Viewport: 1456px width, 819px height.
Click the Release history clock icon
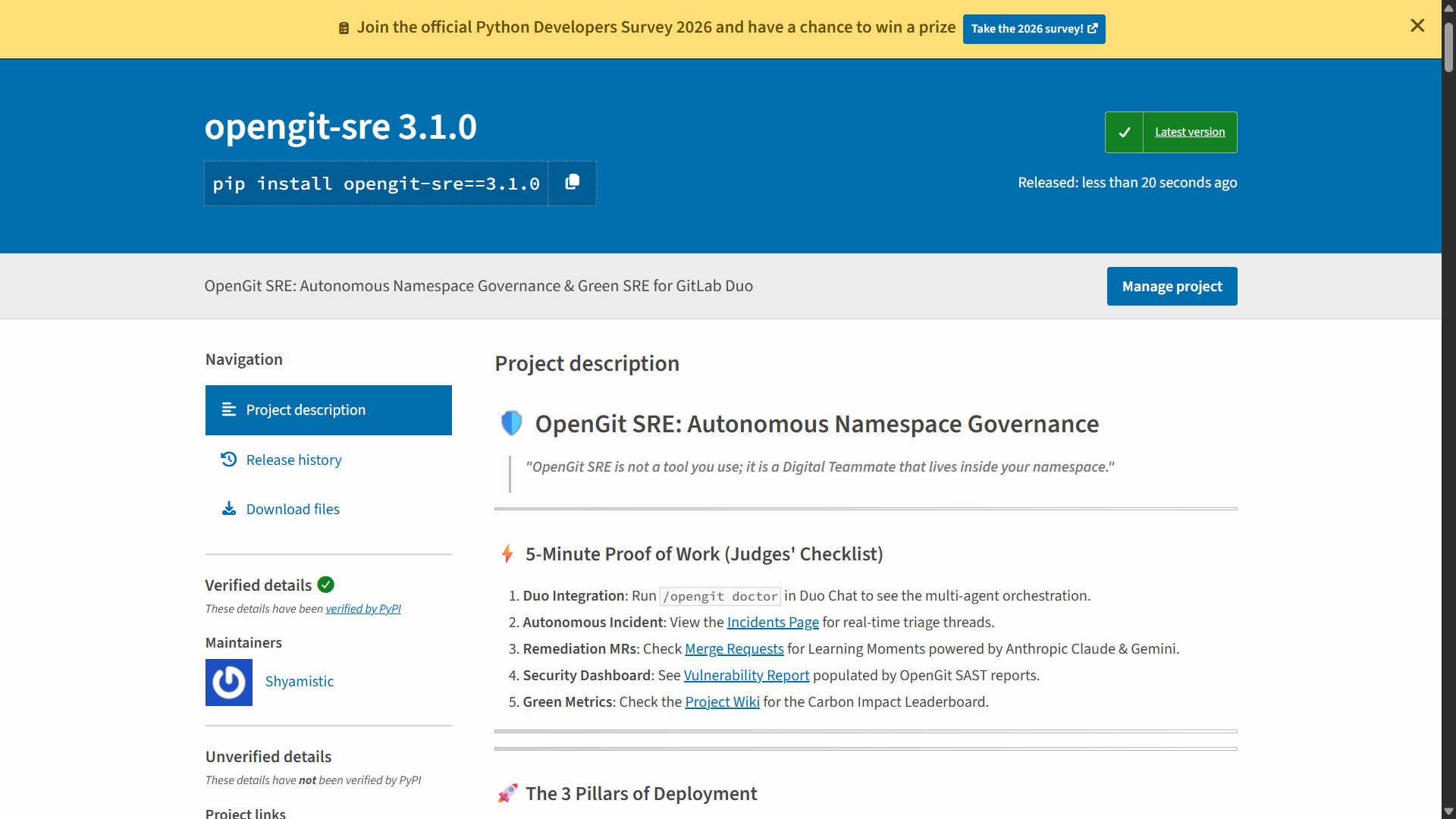tap(228, 460)
